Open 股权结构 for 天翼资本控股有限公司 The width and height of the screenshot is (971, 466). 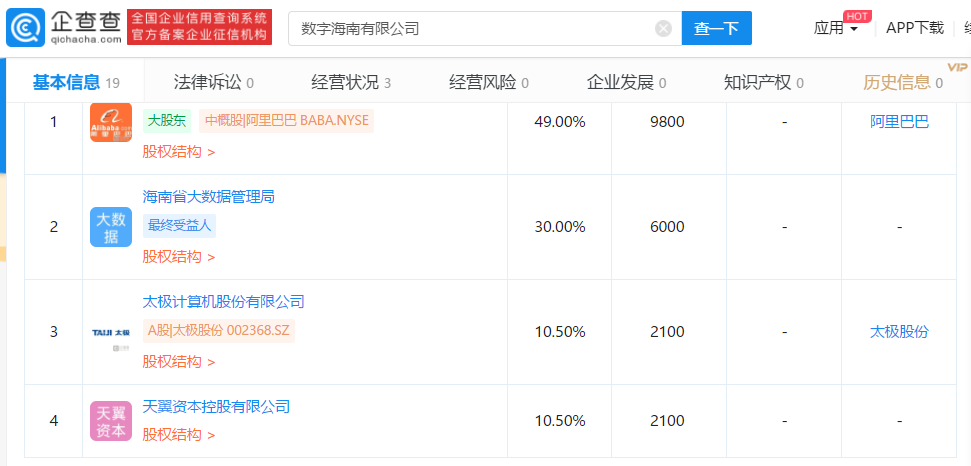pyautogui.click(x=178, y=435)
